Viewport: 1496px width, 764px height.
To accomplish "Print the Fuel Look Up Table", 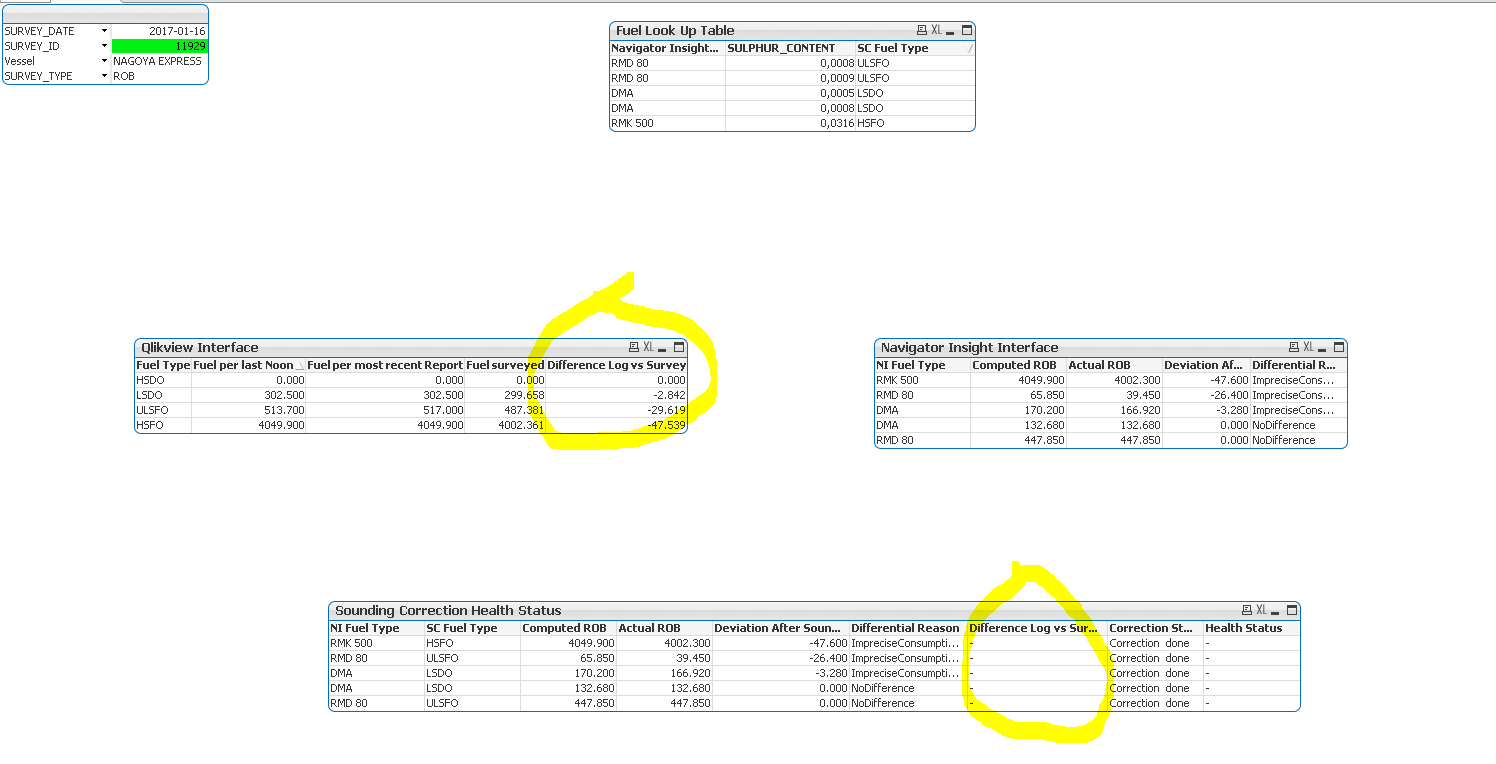I will (922, 30).
